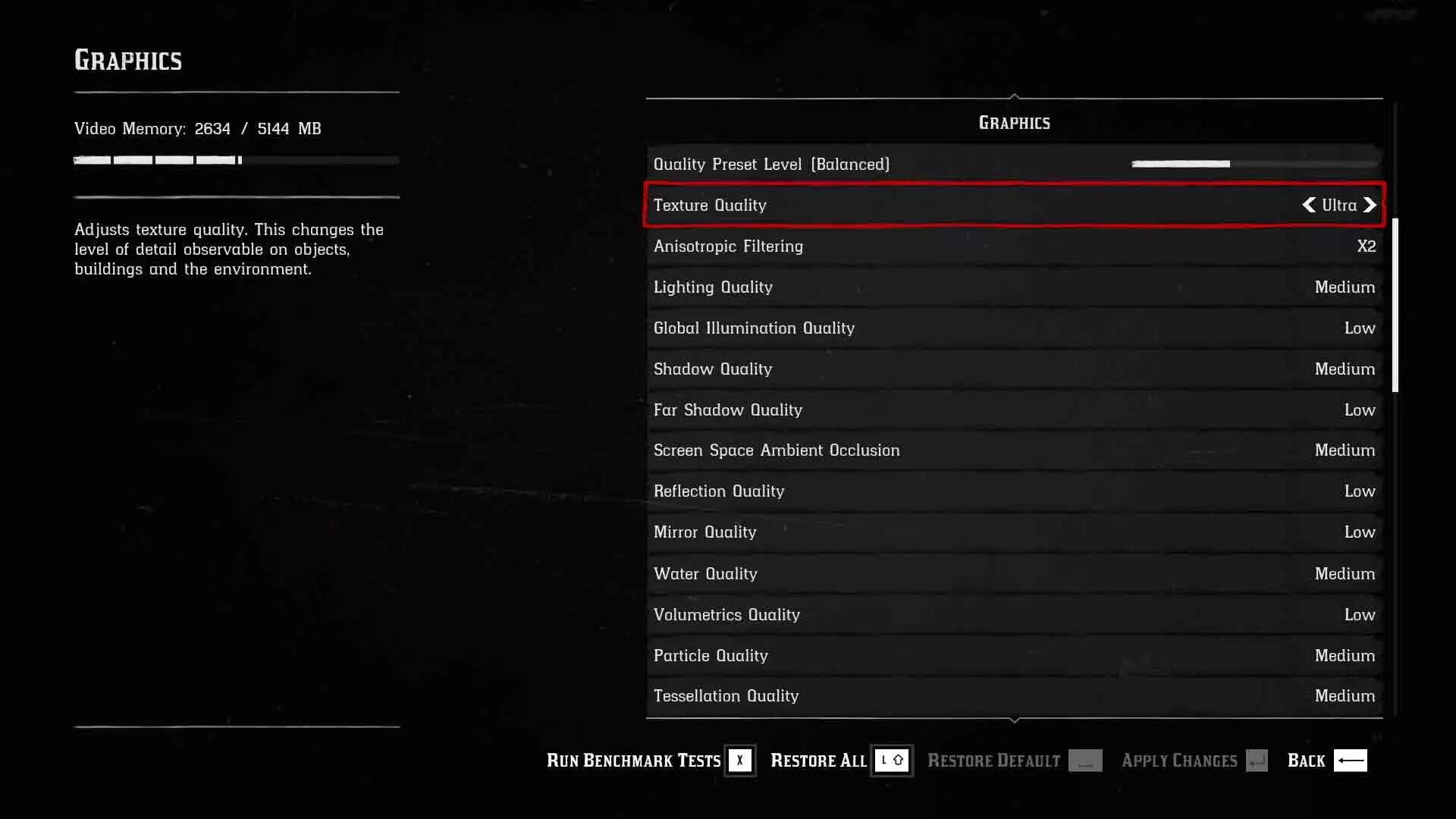Change Global Illumination Quality setting
This screenshot has height=819, width=1456.
[x=1014, y=327]
